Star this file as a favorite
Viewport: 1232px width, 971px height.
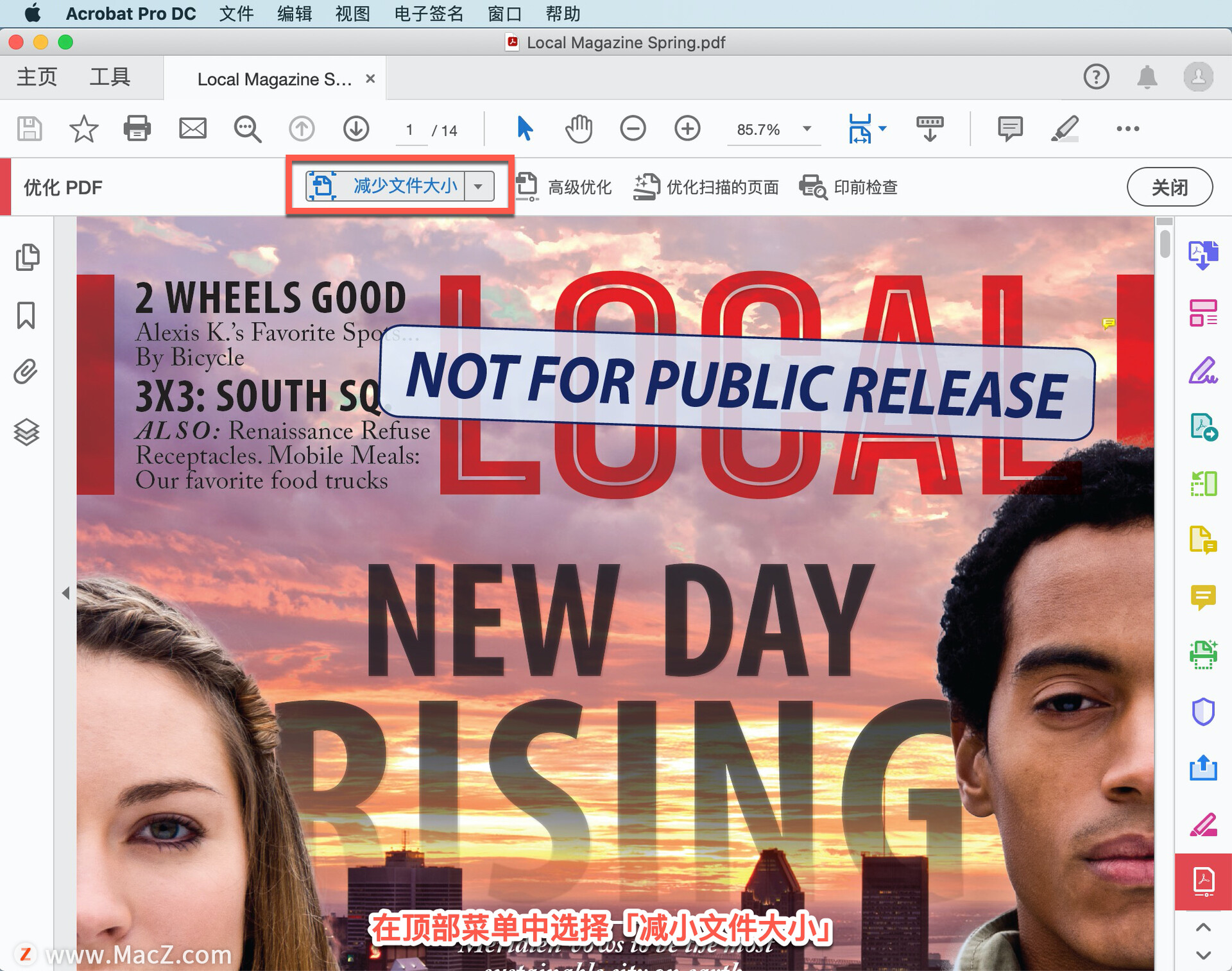point(83,129)
